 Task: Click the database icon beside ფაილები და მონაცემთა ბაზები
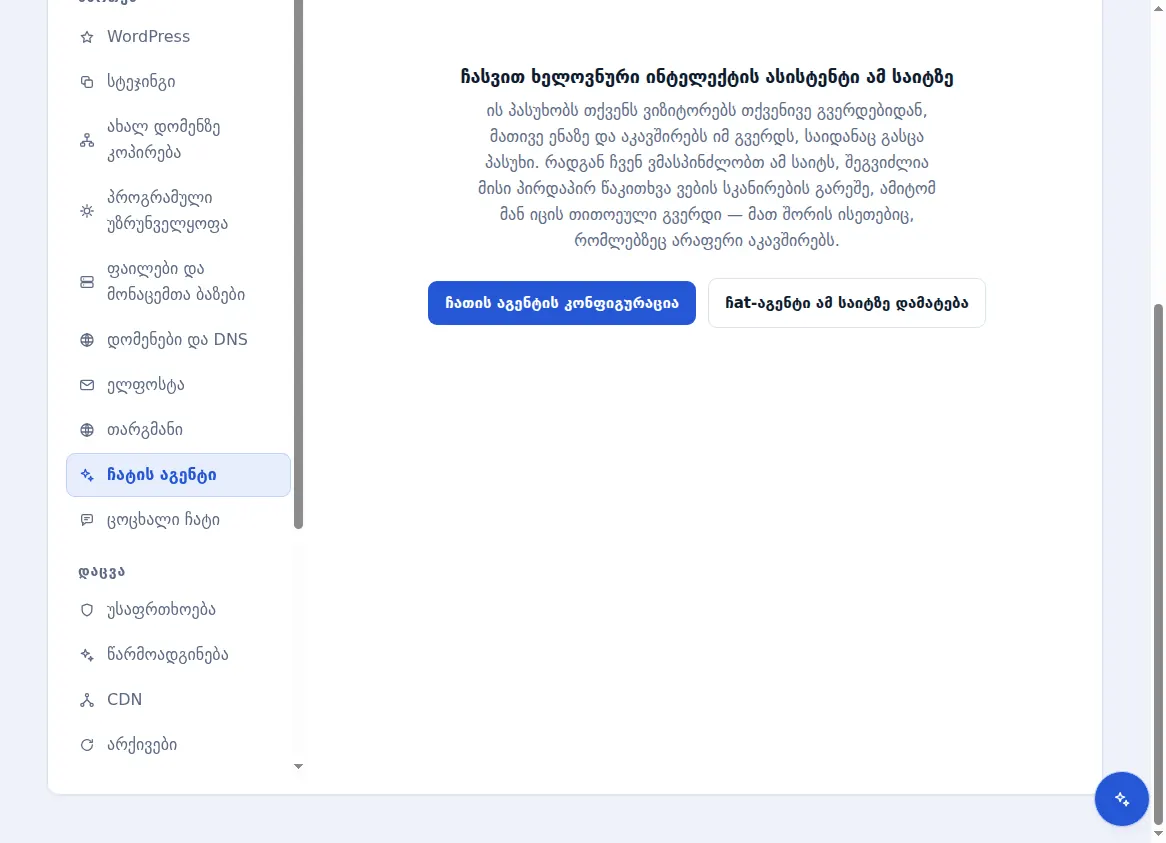[x=87, y=282]
